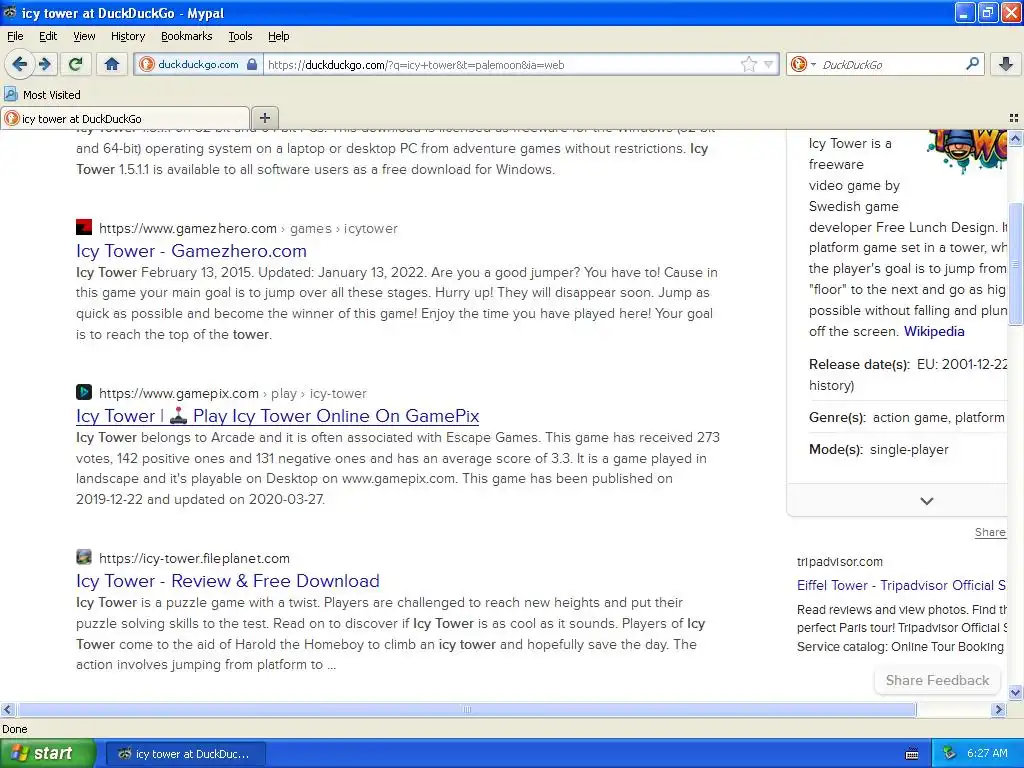Bookmark this page with the star icon
Viewport: 1024px width, 768px height.
point(748,64)
